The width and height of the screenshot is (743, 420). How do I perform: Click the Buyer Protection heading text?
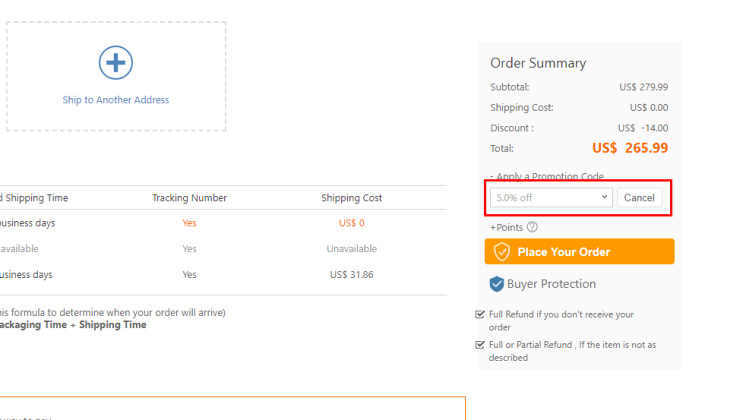[x=552, y=284]
